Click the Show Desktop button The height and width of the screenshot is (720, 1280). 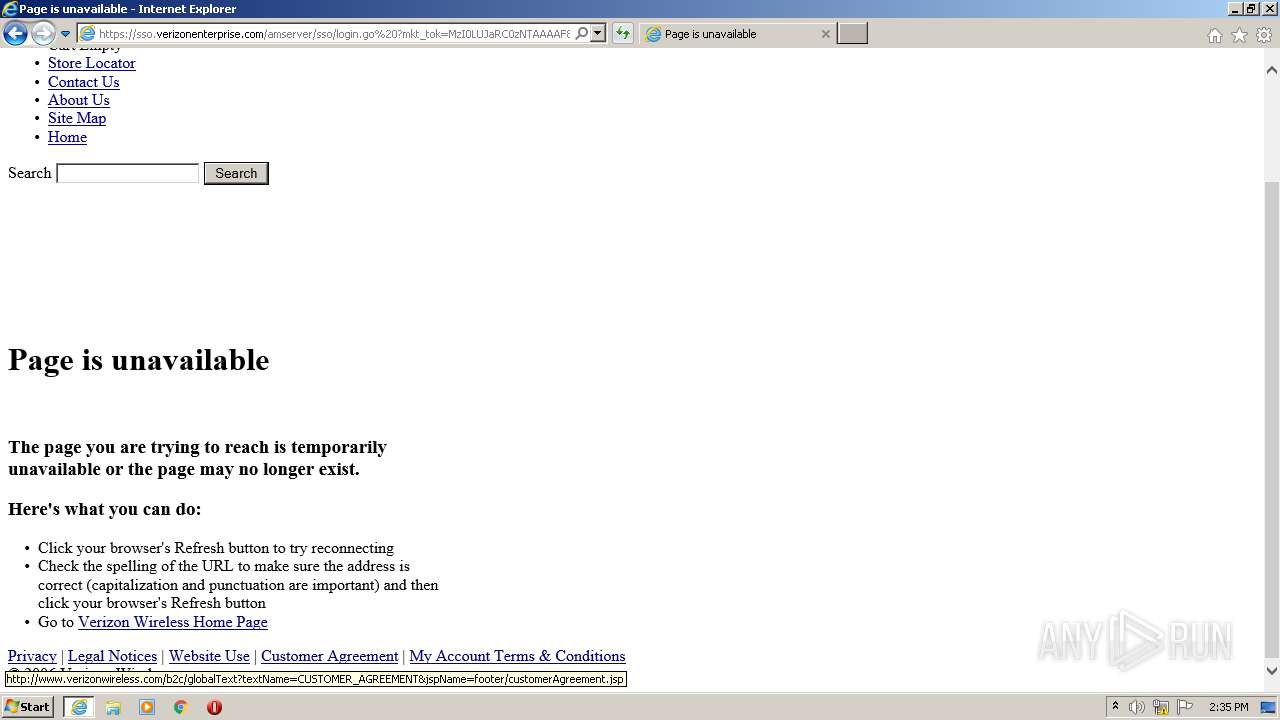(x=1269, y=707)
